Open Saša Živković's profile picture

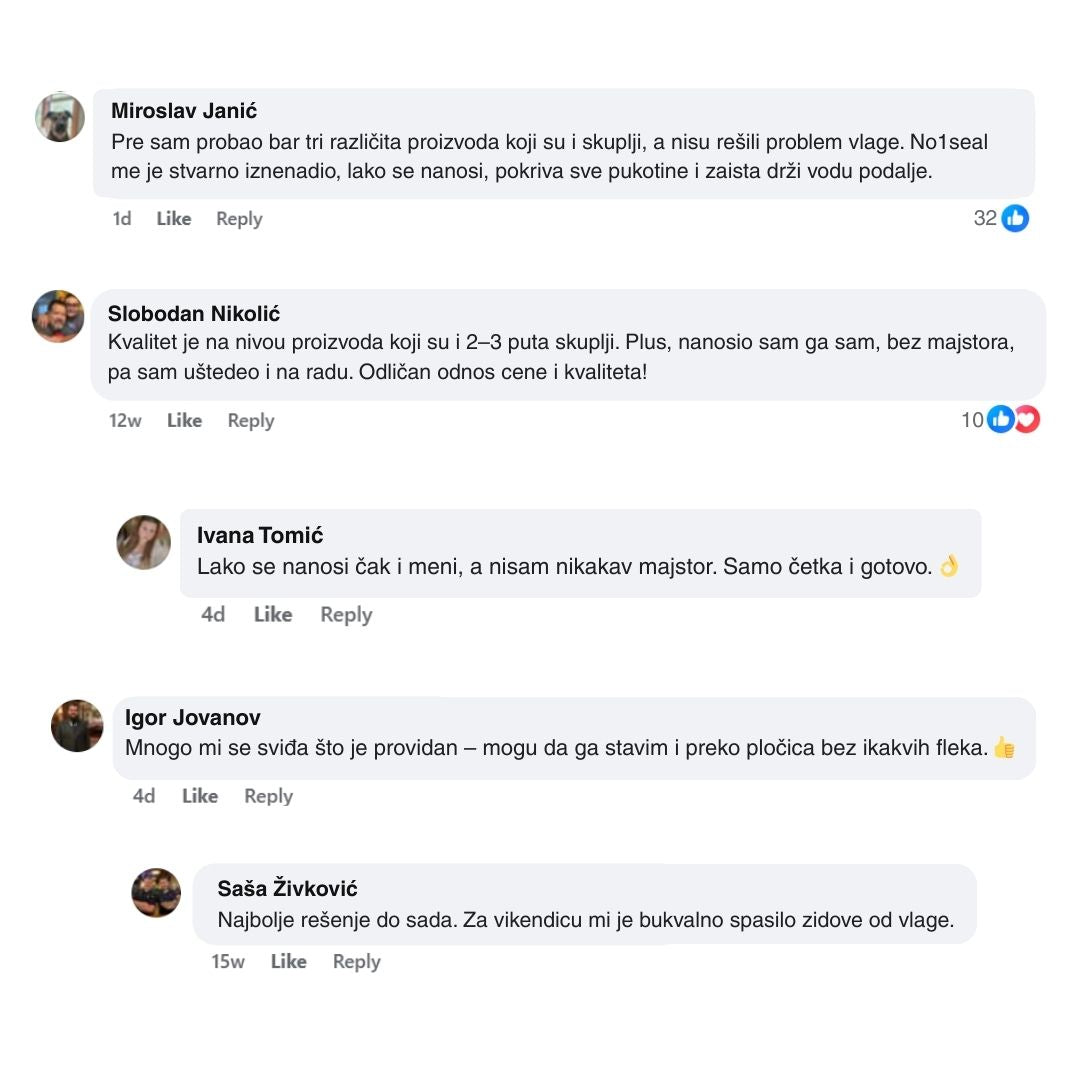coord(156,893)
